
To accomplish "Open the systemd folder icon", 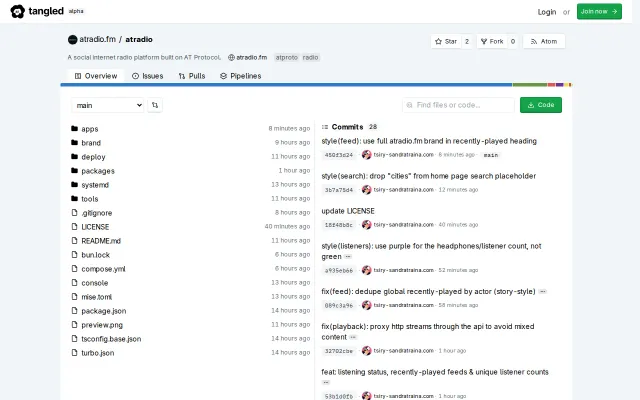I will (x=74, y=184).
